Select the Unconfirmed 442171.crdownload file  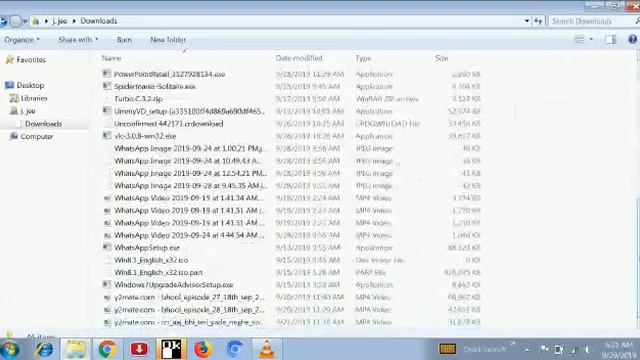[169, 124]
